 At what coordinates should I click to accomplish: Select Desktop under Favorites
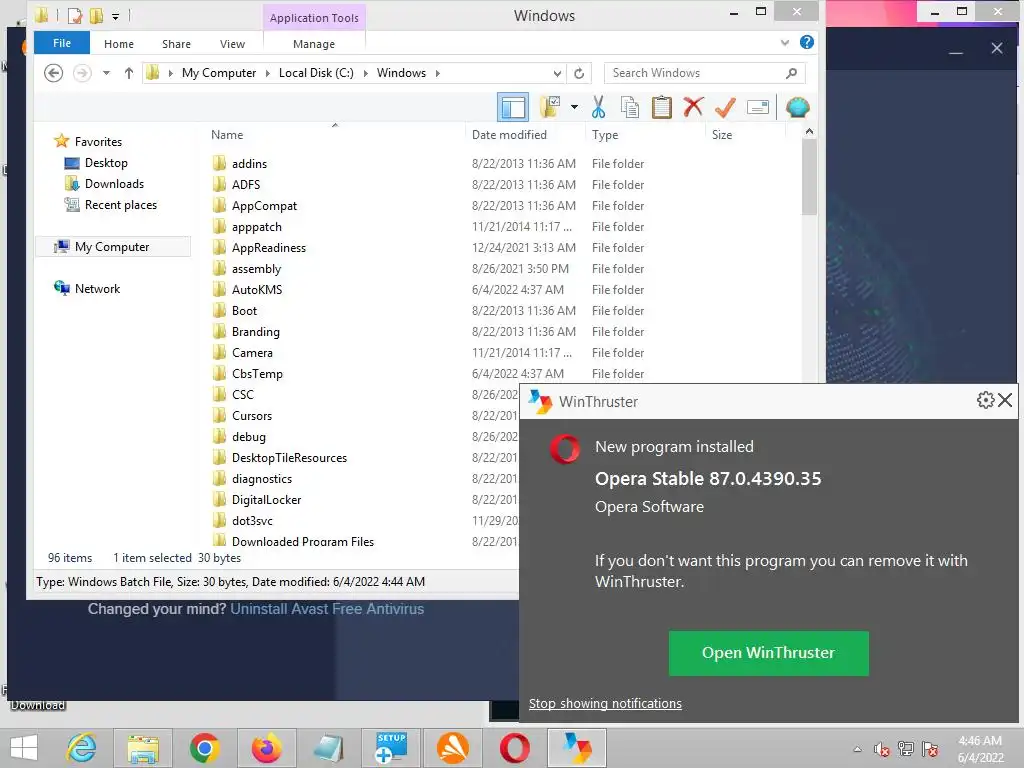click(x=106, y=163)
